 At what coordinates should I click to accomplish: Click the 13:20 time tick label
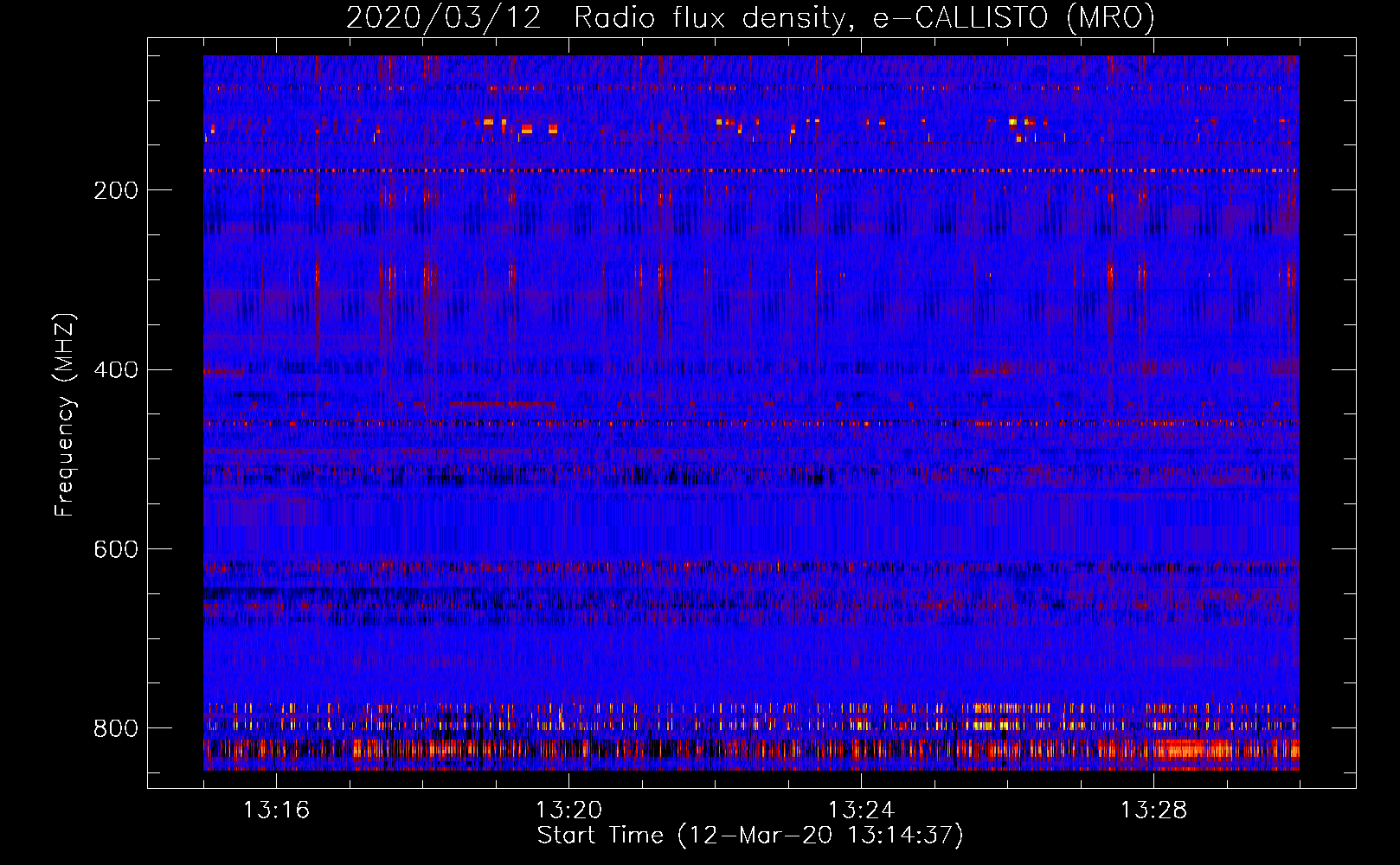568,810
